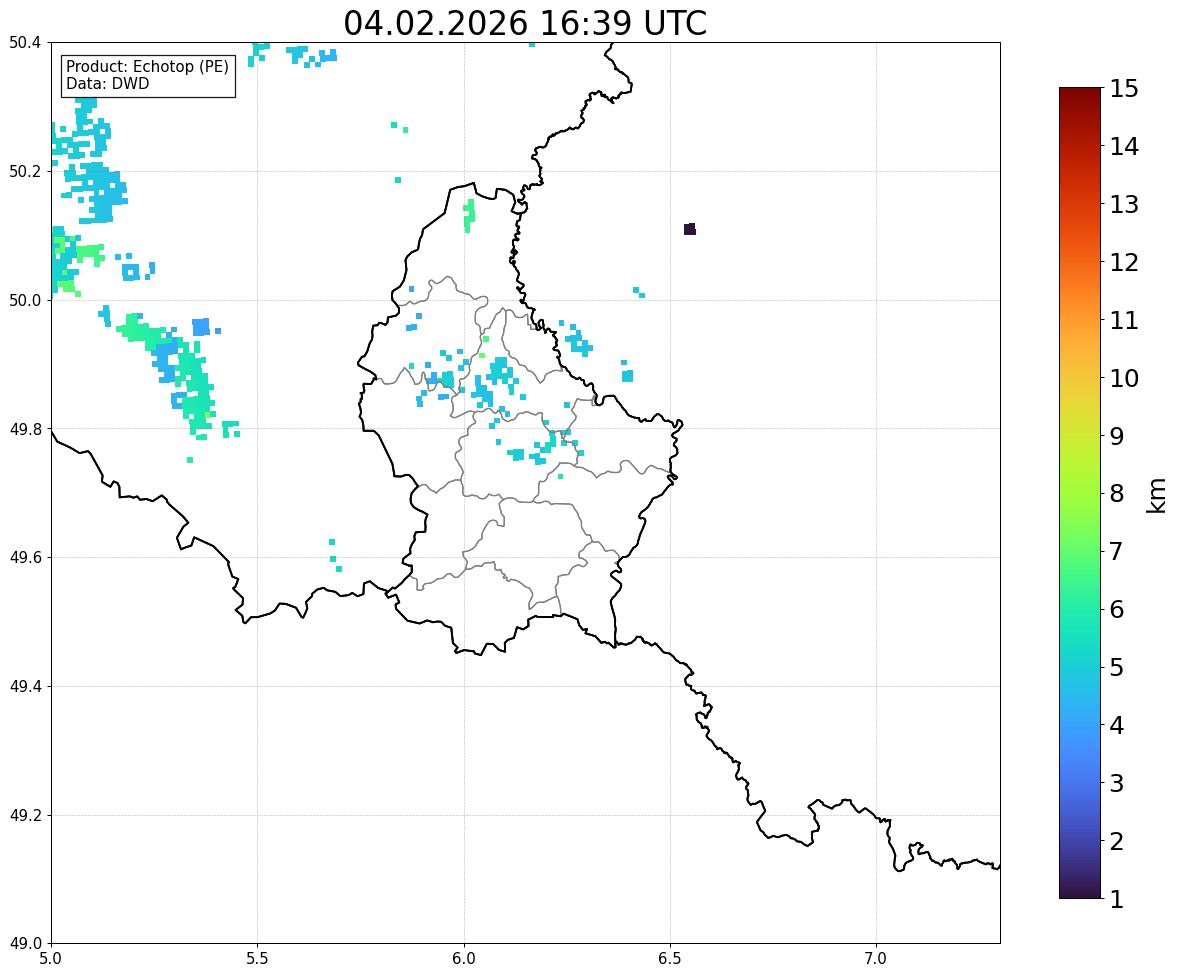
Task: Click the colorbar tick label "10"
Action: click(1124, 378)
